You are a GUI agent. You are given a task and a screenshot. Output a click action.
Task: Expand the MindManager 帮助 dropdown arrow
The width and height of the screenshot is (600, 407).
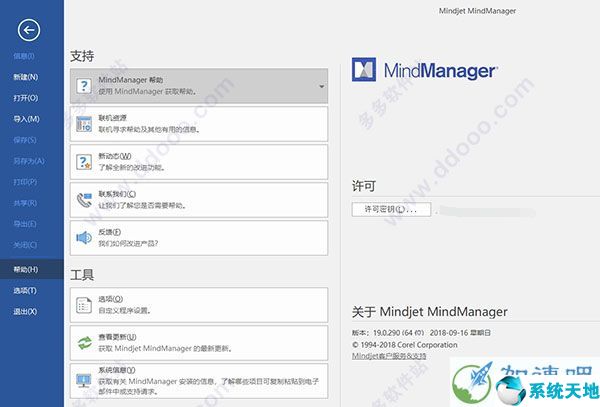(321, 86)
